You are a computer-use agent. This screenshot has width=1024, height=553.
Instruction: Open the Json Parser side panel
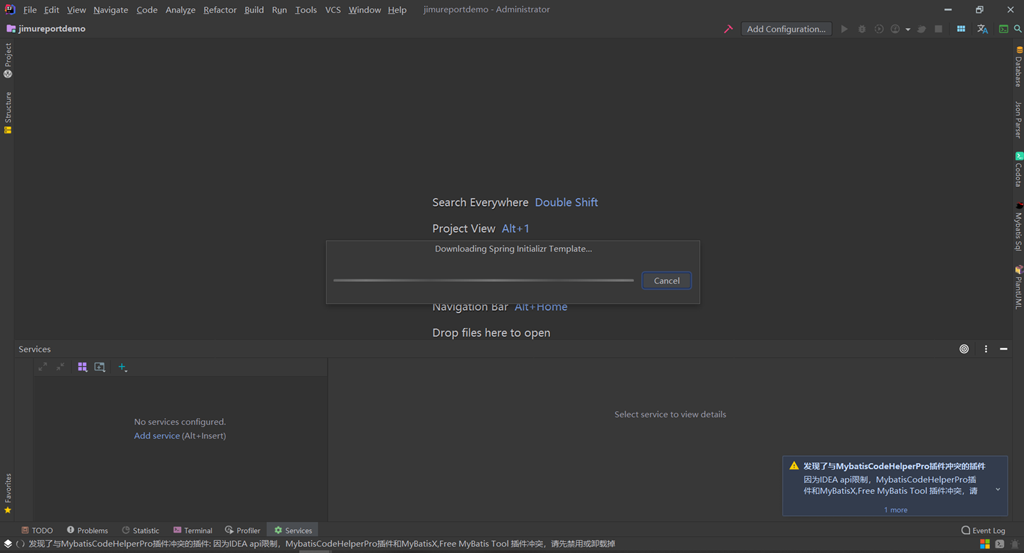1018,119
